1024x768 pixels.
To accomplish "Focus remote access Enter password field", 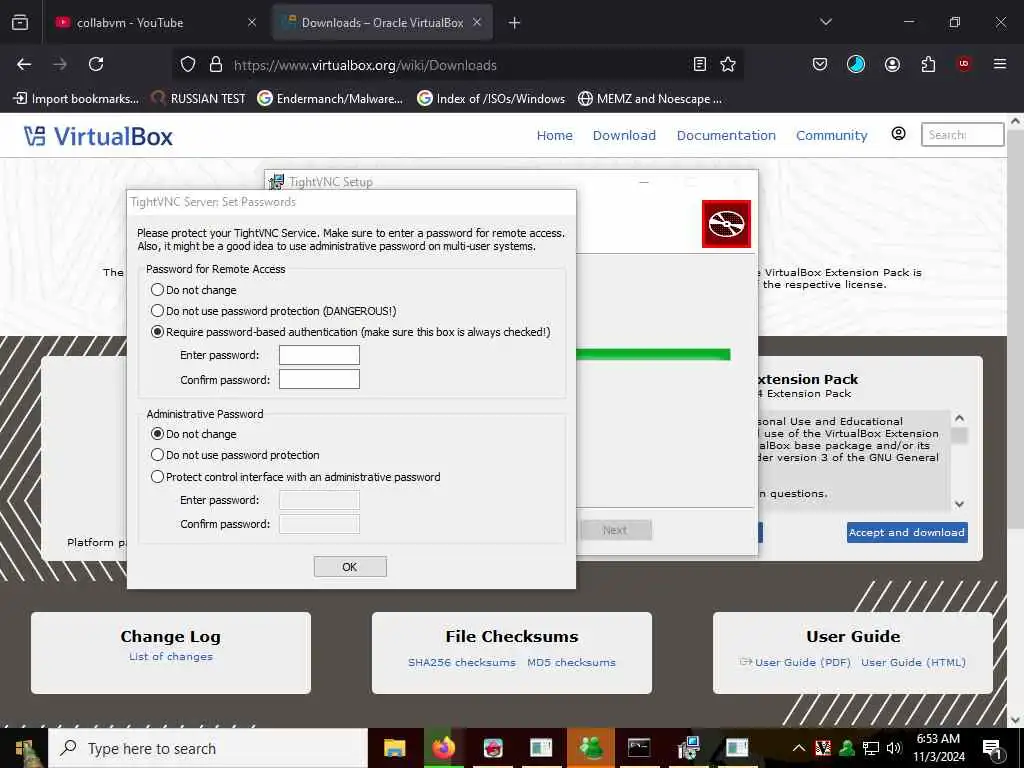I will [x=319, y=355].
